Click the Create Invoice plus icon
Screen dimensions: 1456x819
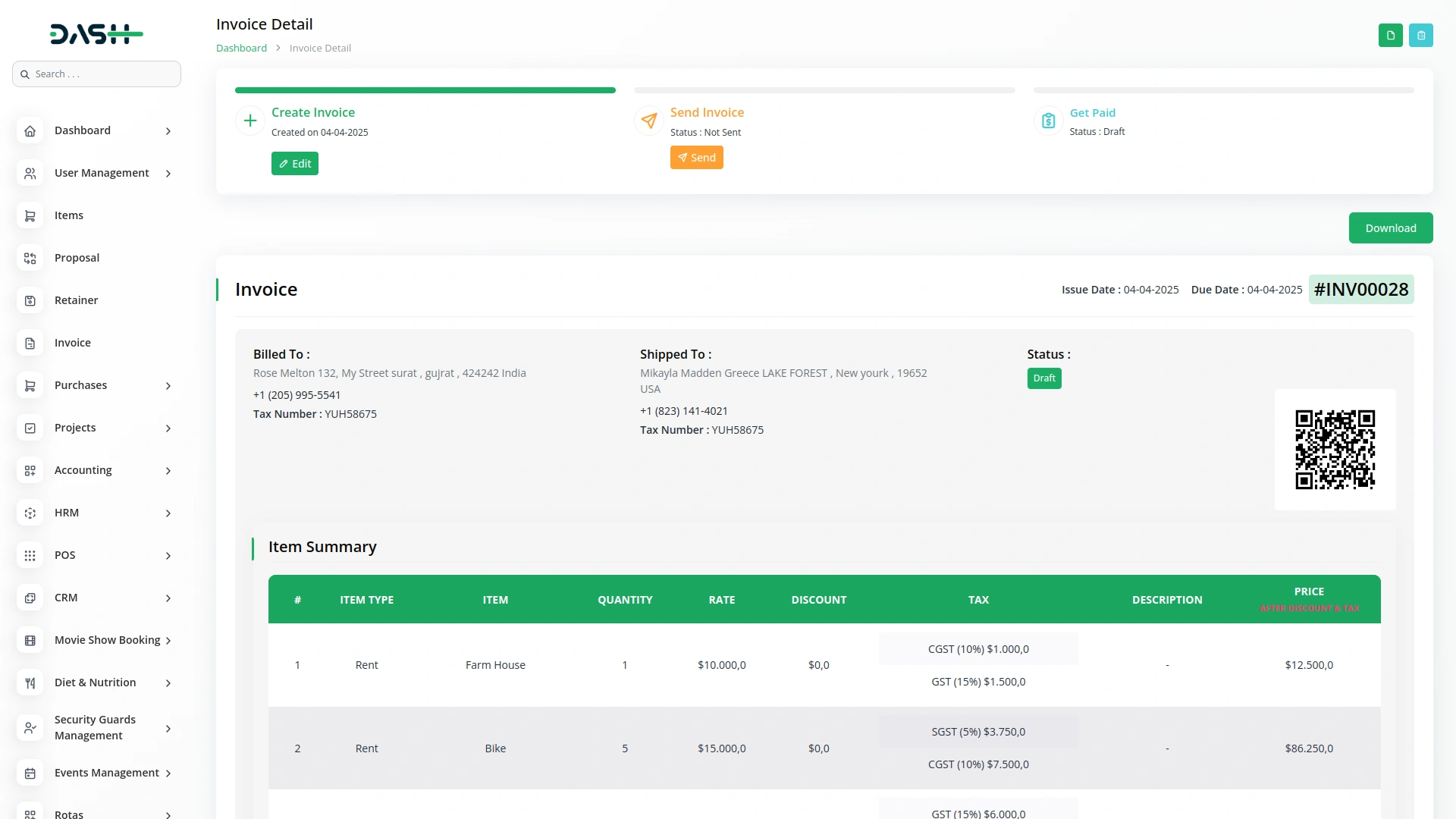[x=250, y=121]
